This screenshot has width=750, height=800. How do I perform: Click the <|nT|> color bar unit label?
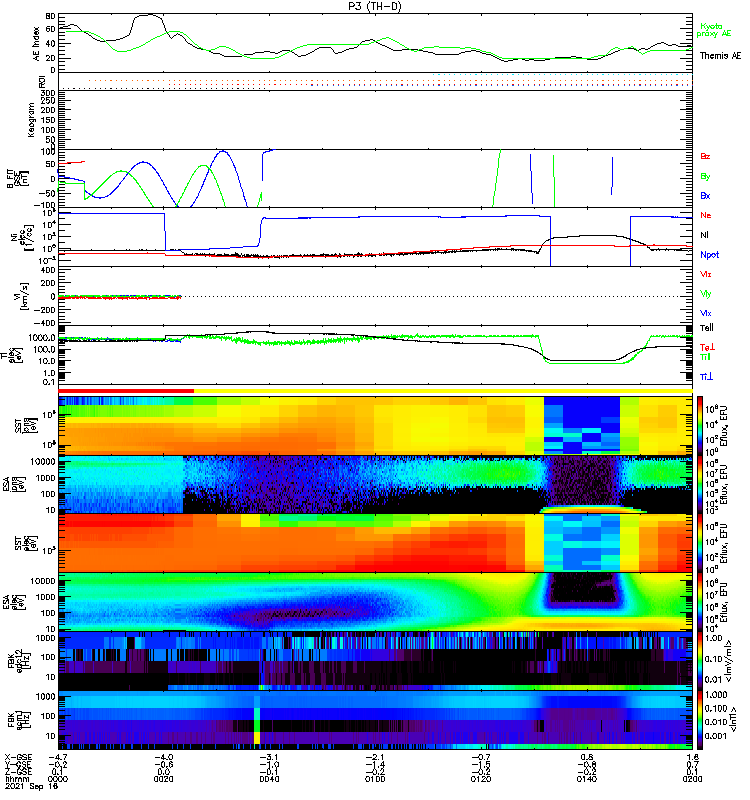click(733, 718)
